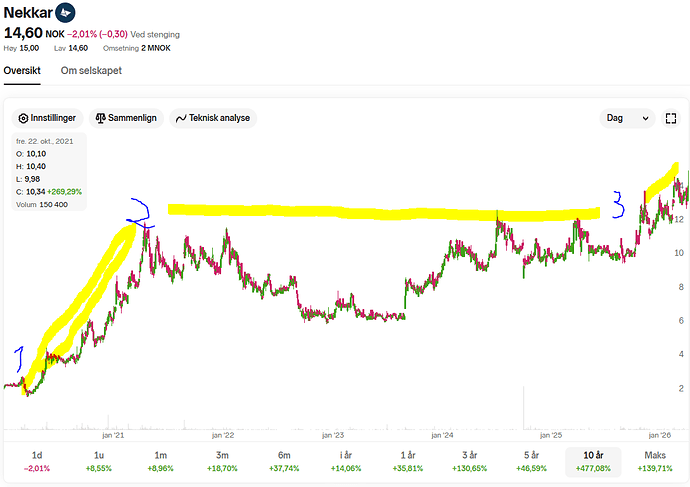This screenshot has height=487, width=690.
Task: Open the Sammenlign compare tool
Action: 126,118
